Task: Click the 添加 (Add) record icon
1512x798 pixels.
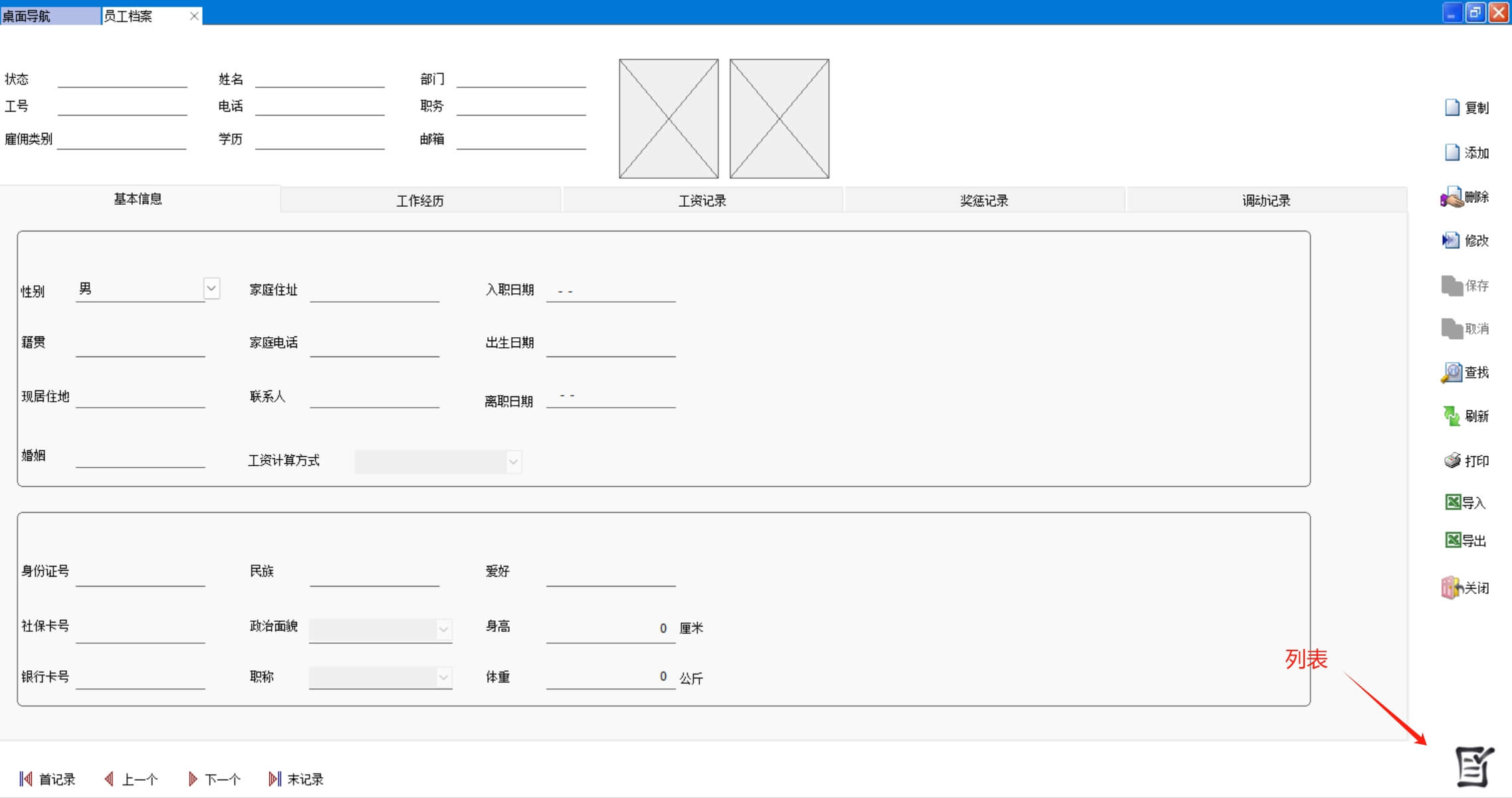Action: 1452,153
